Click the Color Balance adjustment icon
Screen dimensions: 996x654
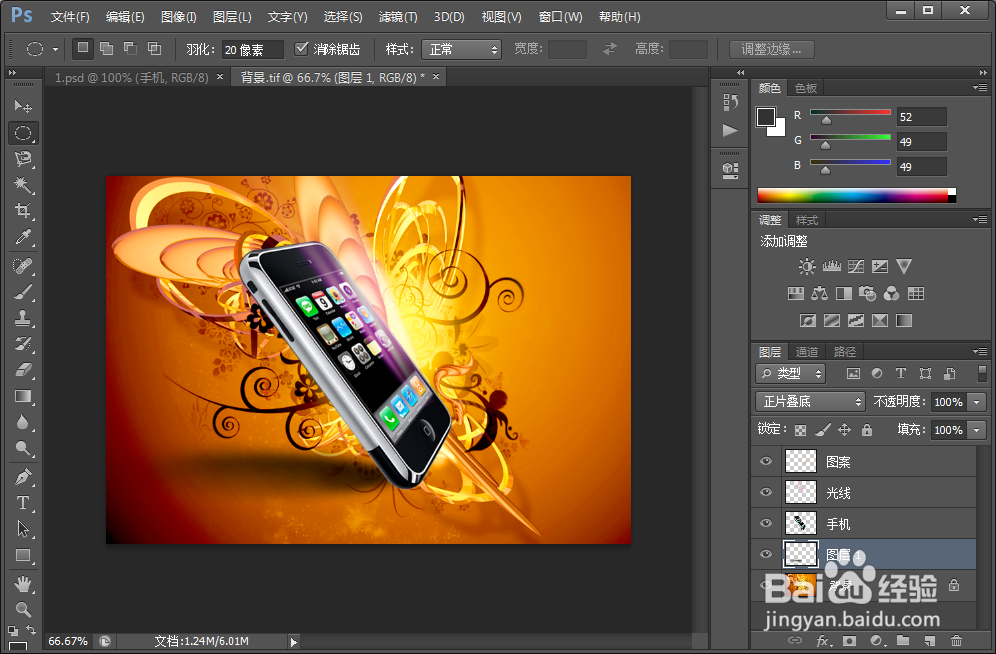click(819, 293)
